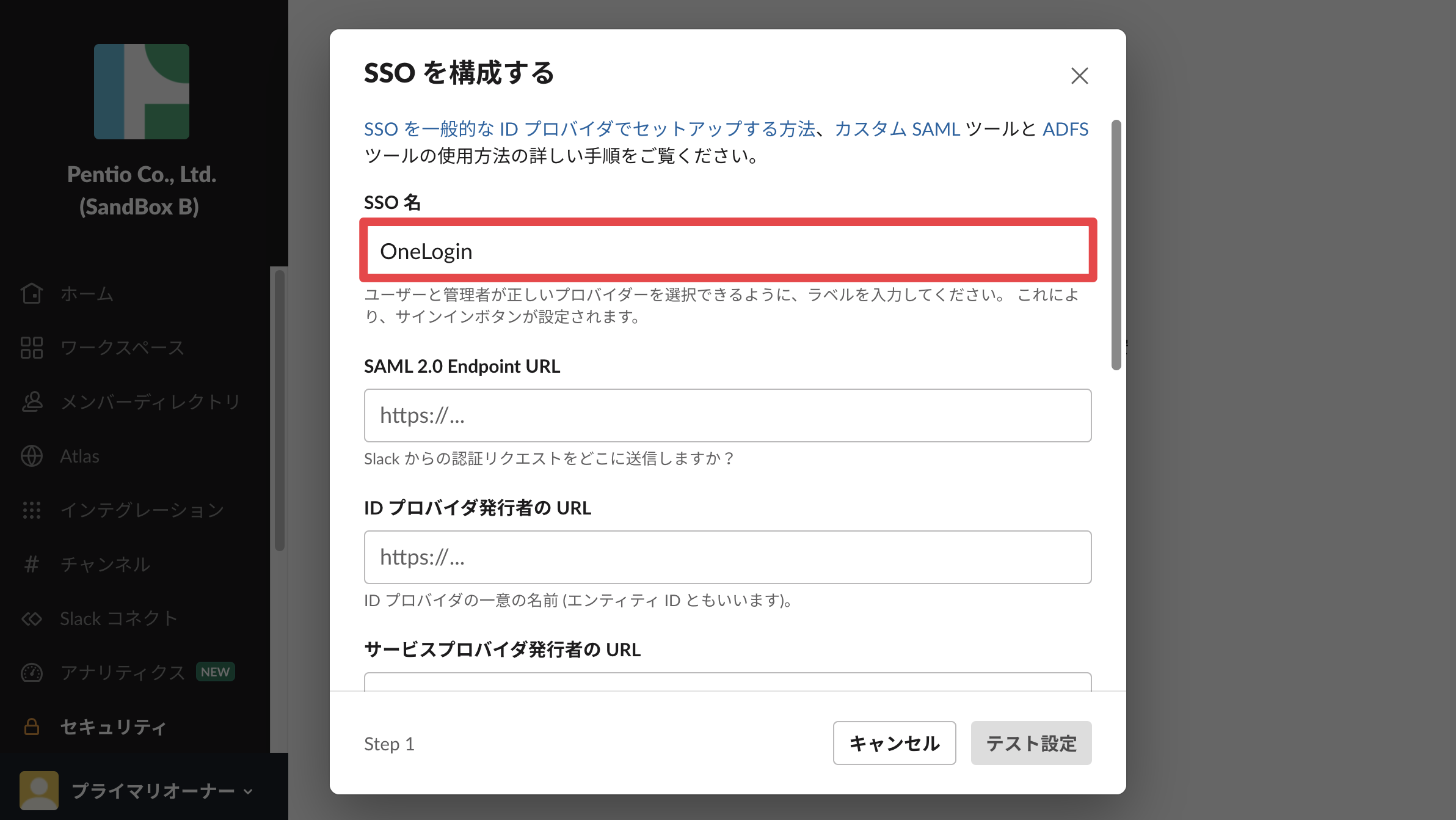Viewport: 1456px width, 820px height.
Task: Open チャンネル sidebar item
Action: click(105, 564)
